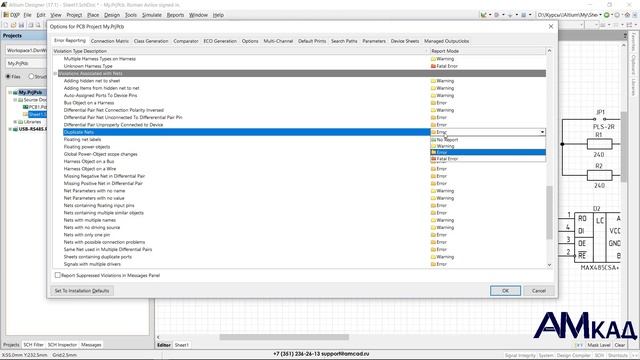The height and width of the screenshot is (360, 640).
Task: Open the document path dropdown in navigation bar
Action: [x=600, y=15]
